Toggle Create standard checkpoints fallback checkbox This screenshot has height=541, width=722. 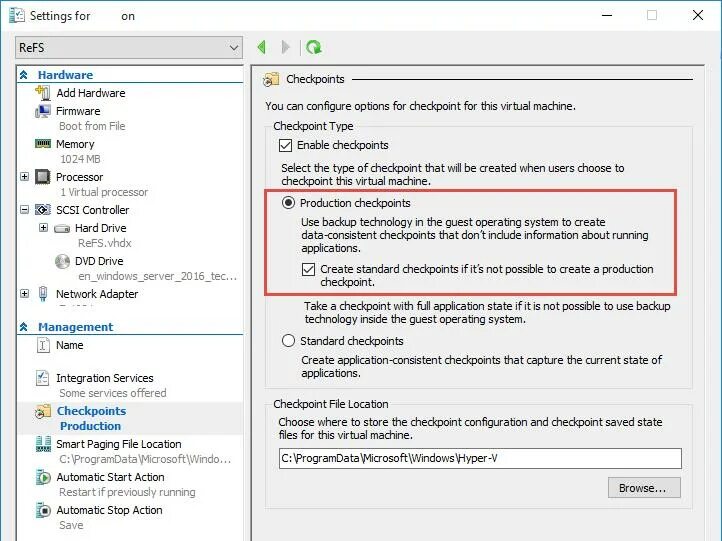click(309, 269)
